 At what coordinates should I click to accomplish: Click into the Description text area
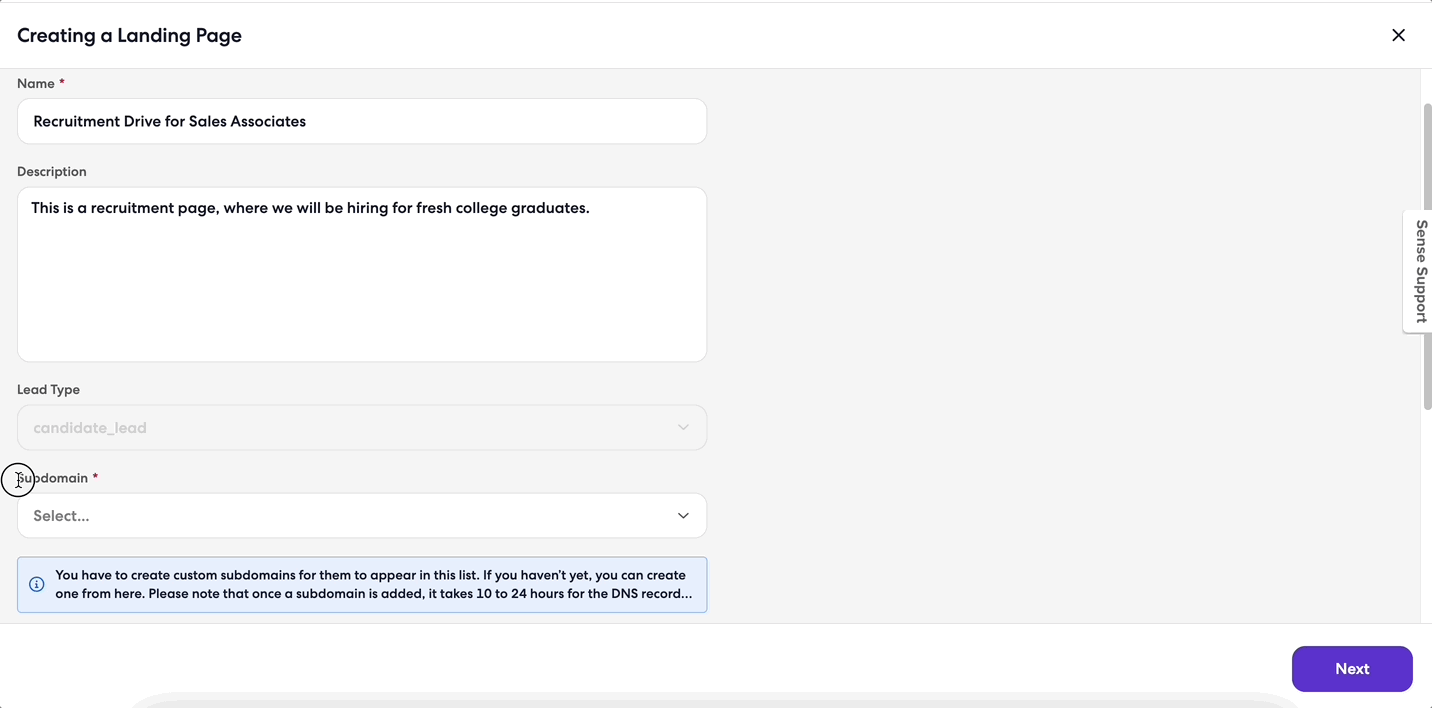362,274
